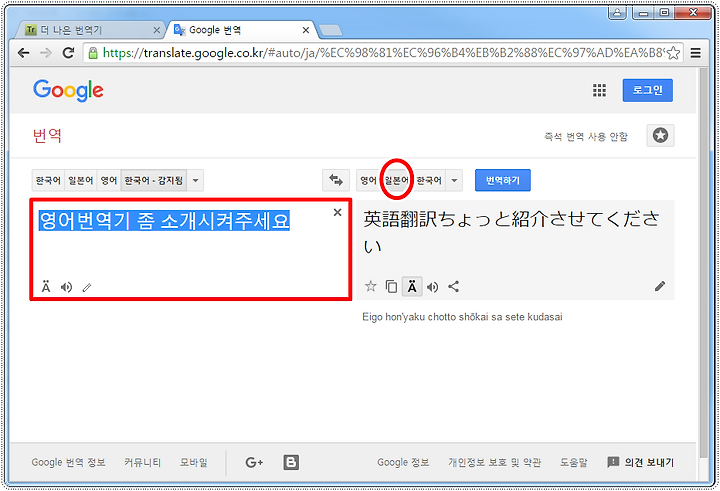Image resolution: width=720 pixels, height=491 pixels.
Task: Select 한국어 as source language
Action: point(48,180)
